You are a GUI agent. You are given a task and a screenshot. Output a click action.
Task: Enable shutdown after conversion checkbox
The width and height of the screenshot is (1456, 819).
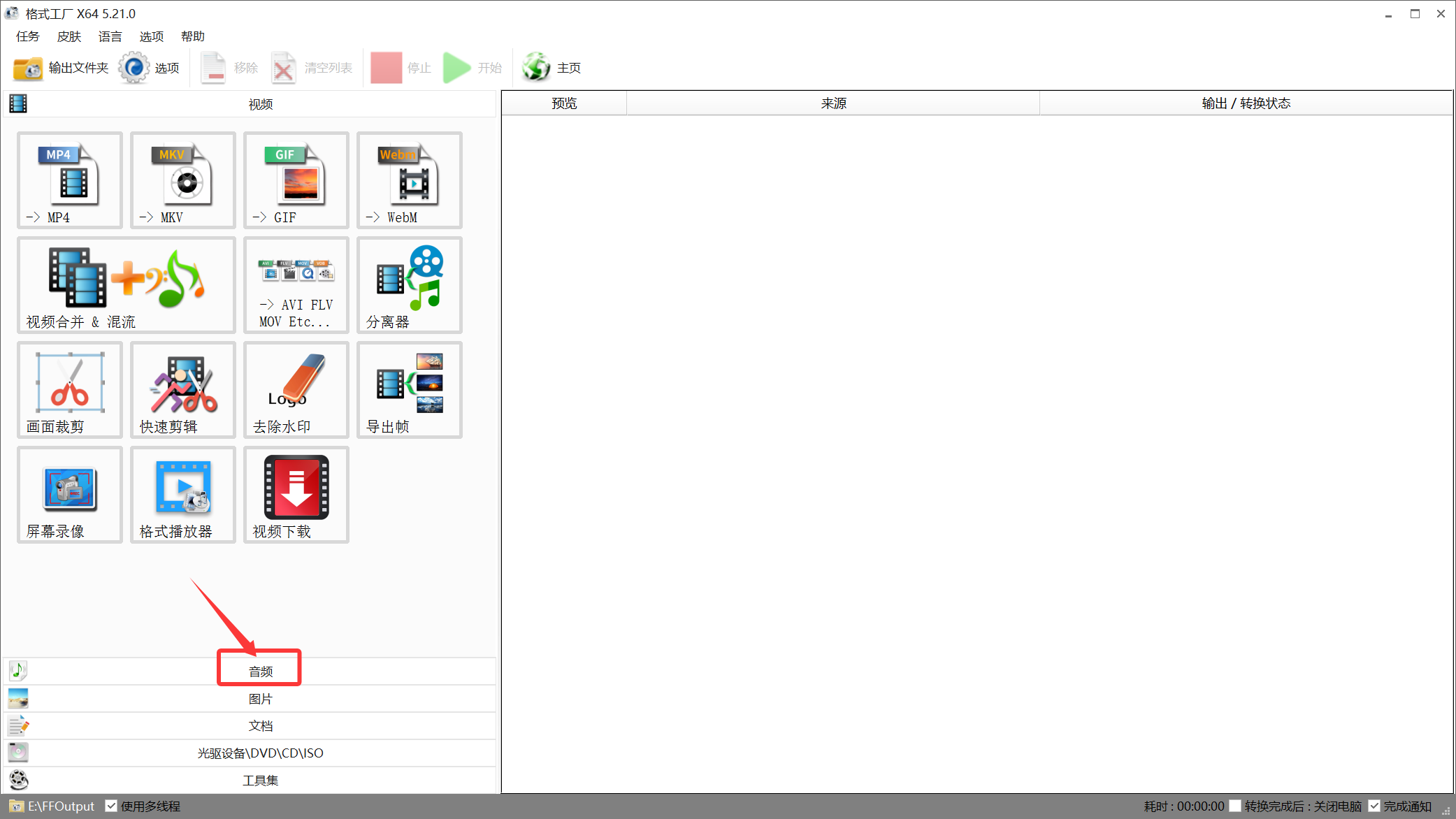point(1235,806)
